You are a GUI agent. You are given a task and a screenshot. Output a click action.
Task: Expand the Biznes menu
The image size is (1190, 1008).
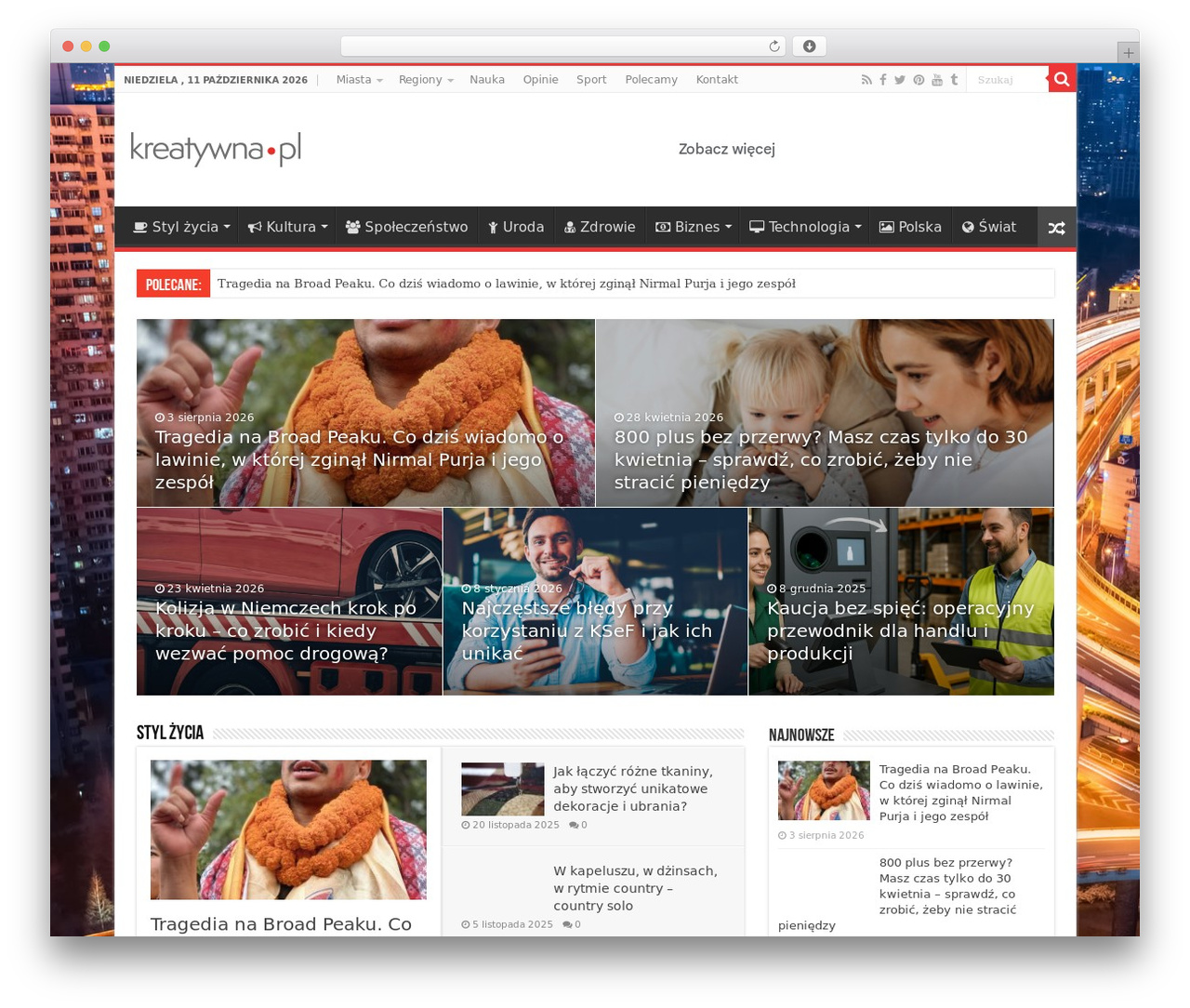pos(693,227)
